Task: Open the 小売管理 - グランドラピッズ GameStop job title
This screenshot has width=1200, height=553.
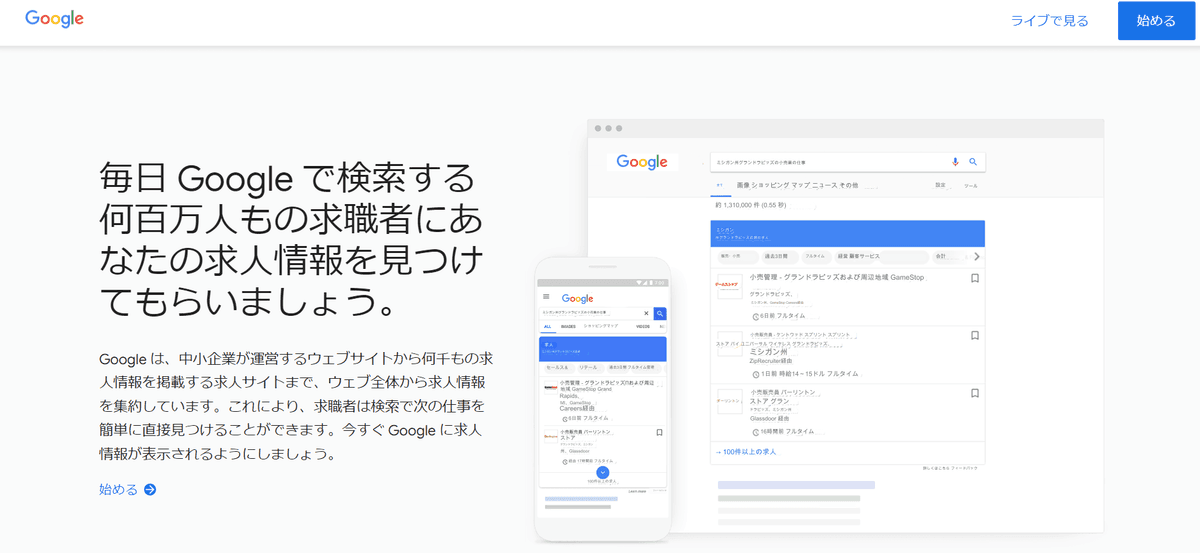Action: pos(839,278)
